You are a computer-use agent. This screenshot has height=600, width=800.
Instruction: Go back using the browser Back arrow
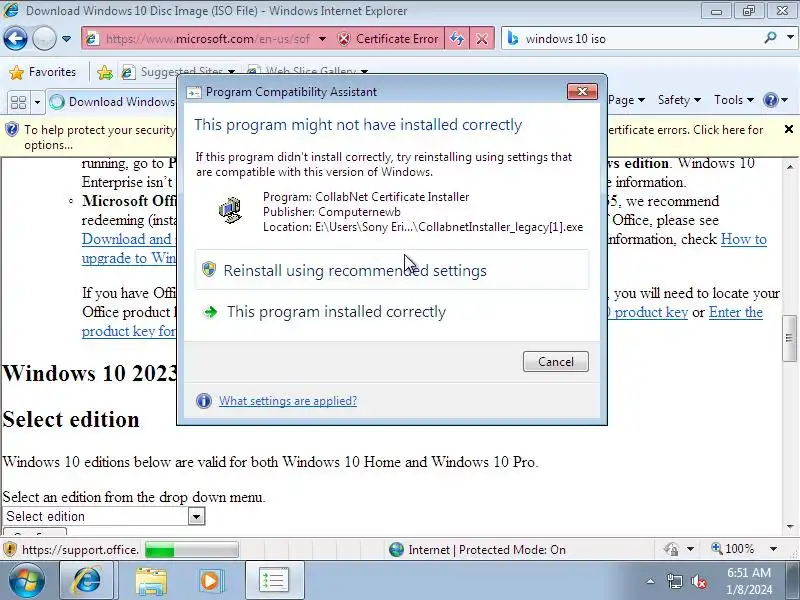15,38
